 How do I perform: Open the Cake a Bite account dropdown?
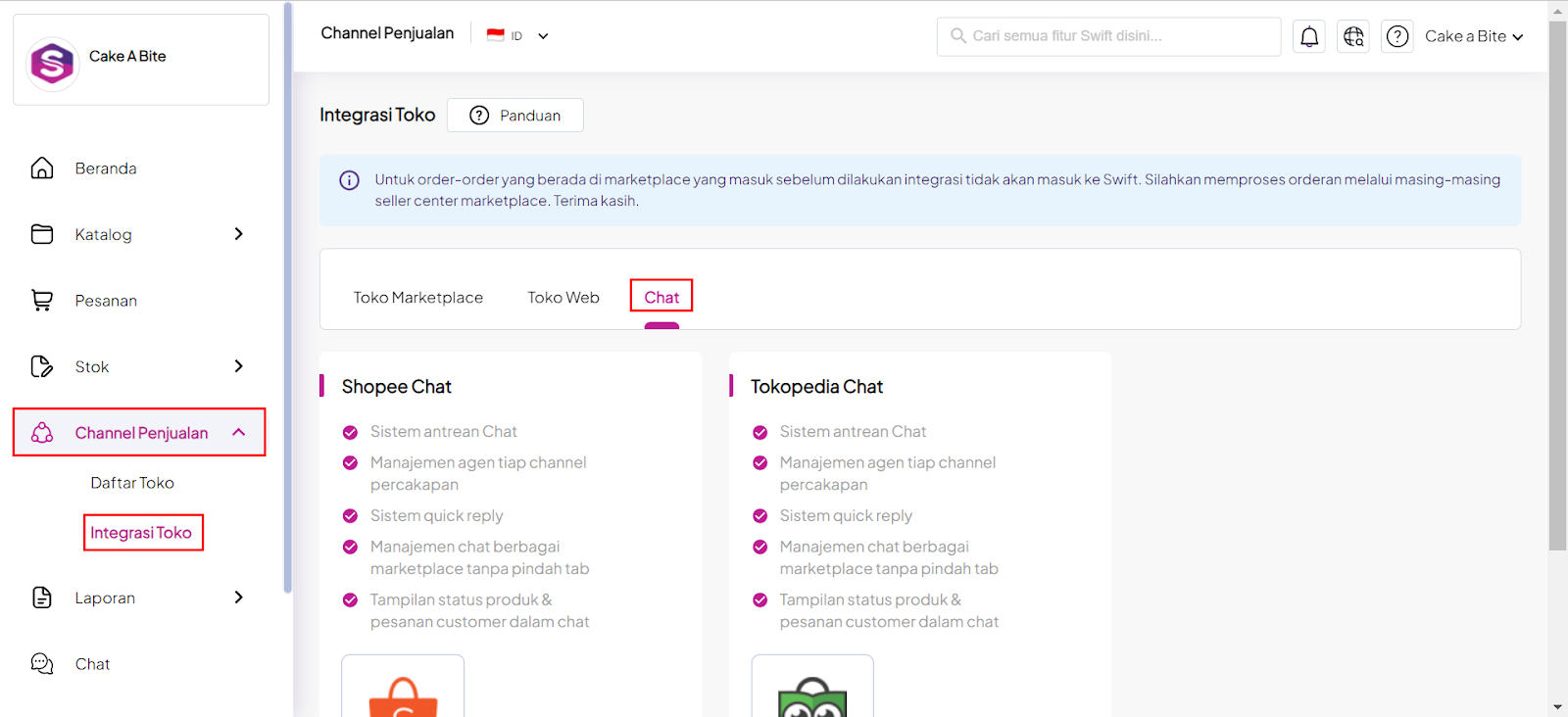click(1474, 36)
